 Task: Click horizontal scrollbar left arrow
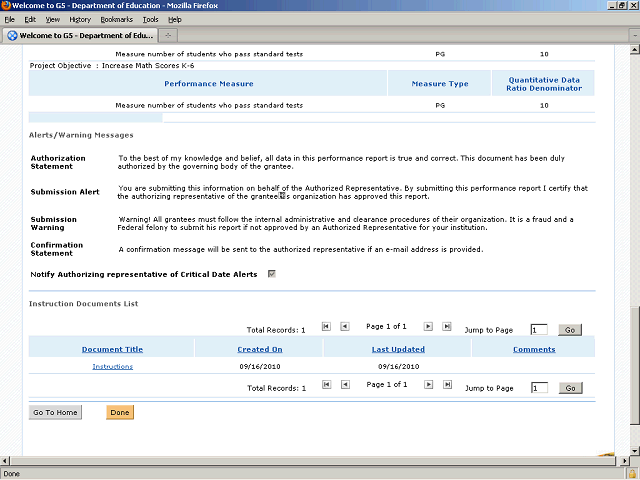point(4,461)
